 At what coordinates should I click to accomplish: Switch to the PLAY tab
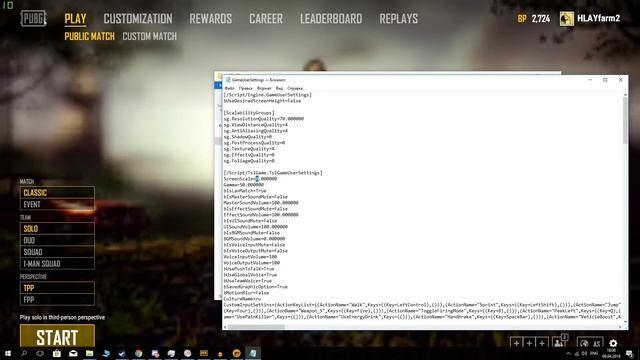click(76, 19)
